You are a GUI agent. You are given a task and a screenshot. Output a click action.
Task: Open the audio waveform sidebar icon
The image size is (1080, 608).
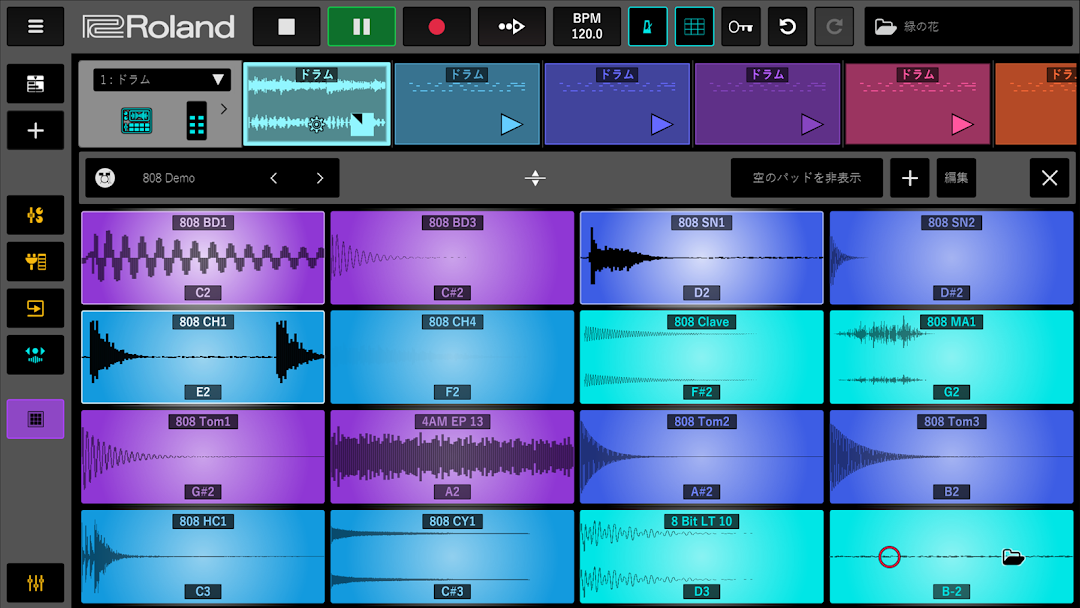(x=35, y=355)
